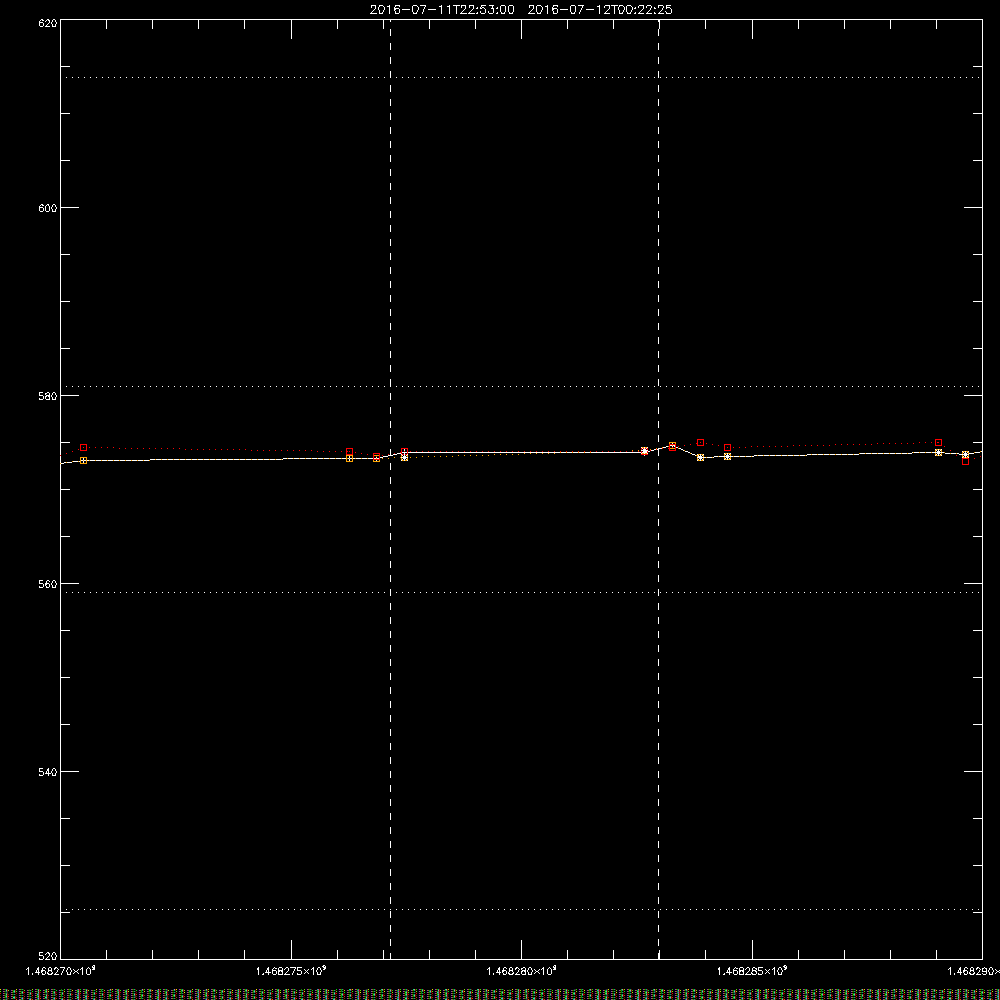1000x1000 pixels.
Task: Select the 520 y-axis label
Action: click(48, 956)
